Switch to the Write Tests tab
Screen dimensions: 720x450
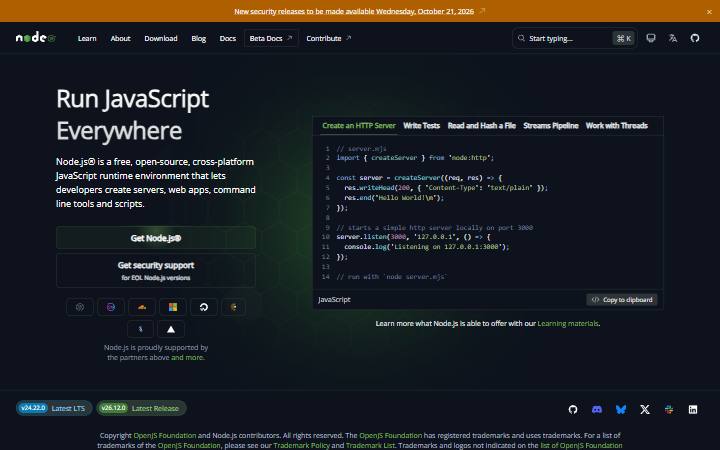pyautogui.click(x=422, y=126)
